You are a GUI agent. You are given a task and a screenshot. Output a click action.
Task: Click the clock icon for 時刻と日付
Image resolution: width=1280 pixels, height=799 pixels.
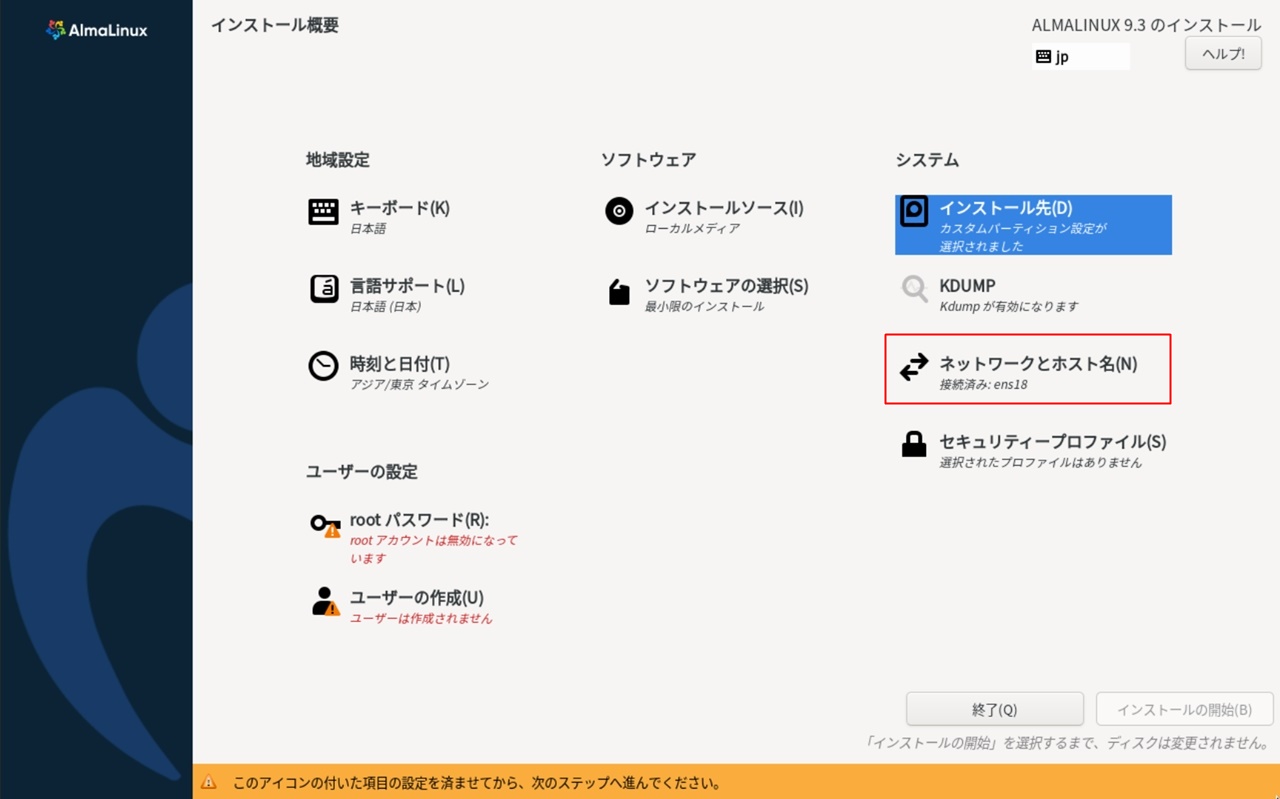323,366
